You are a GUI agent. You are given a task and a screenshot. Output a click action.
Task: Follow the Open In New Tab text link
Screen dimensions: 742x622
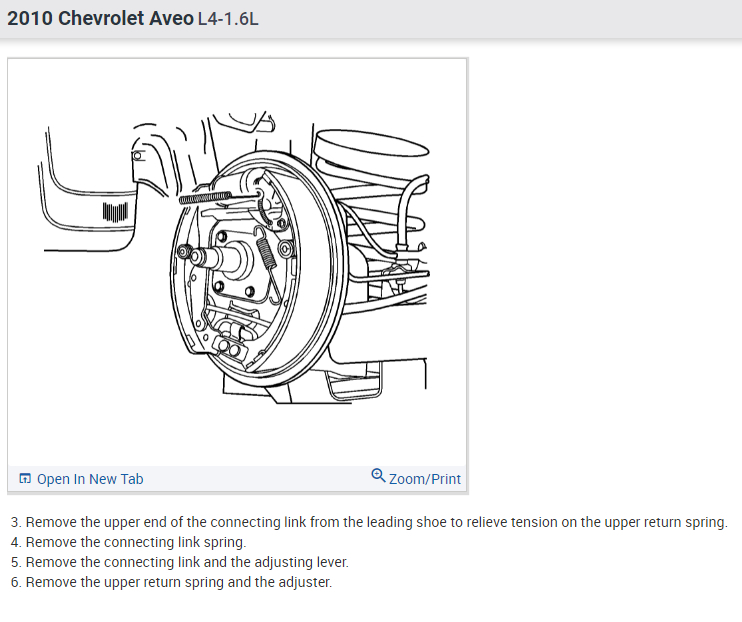tap(90, 479)
